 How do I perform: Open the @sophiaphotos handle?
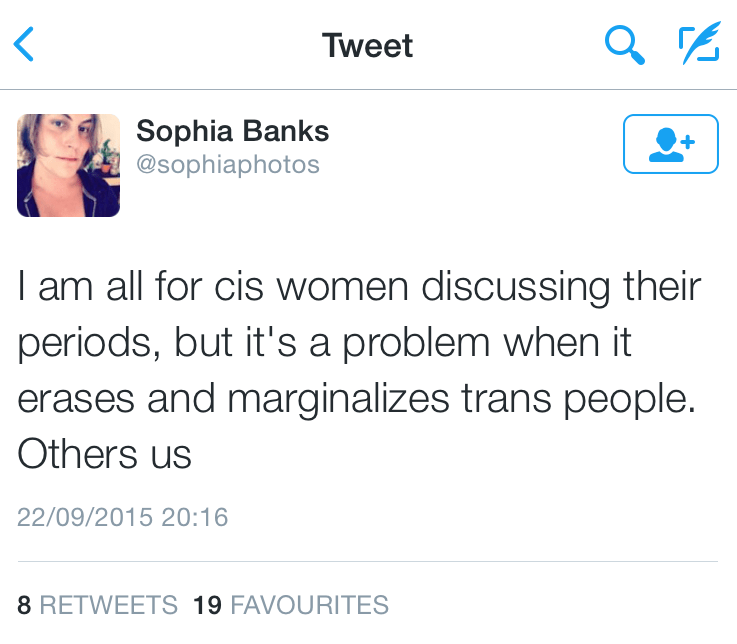coord(228,163)
